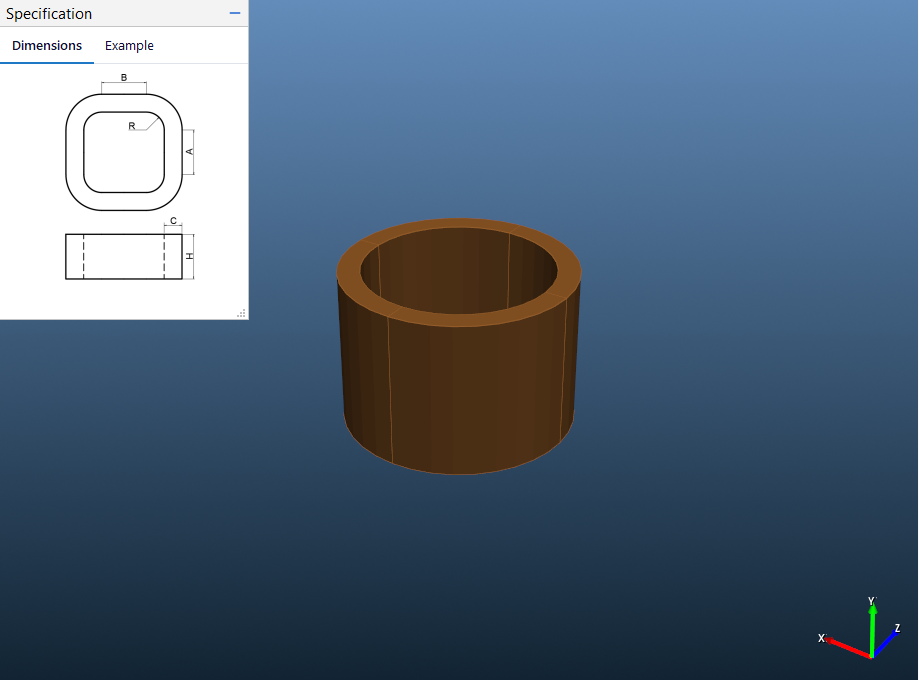Click the panel resize grip corner
Viewport: 919px width, 680px height.
pyautogui.click(x=241, y=313)
